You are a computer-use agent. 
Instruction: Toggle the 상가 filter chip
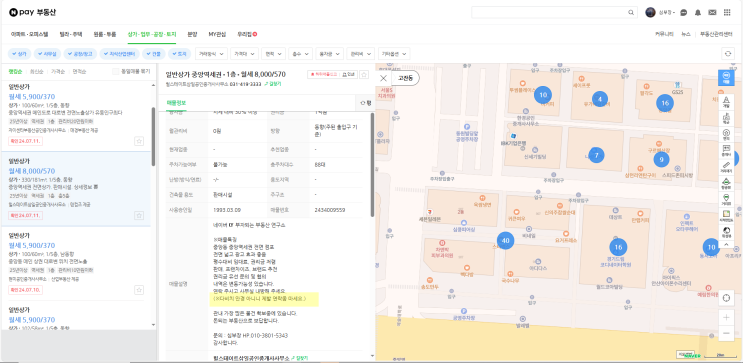coord(20,54)
